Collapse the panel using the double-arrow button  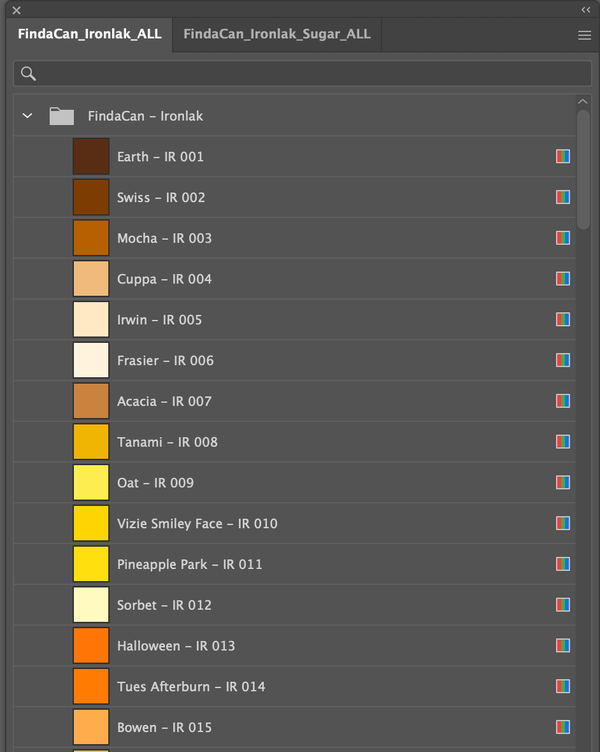pos(585,9)
